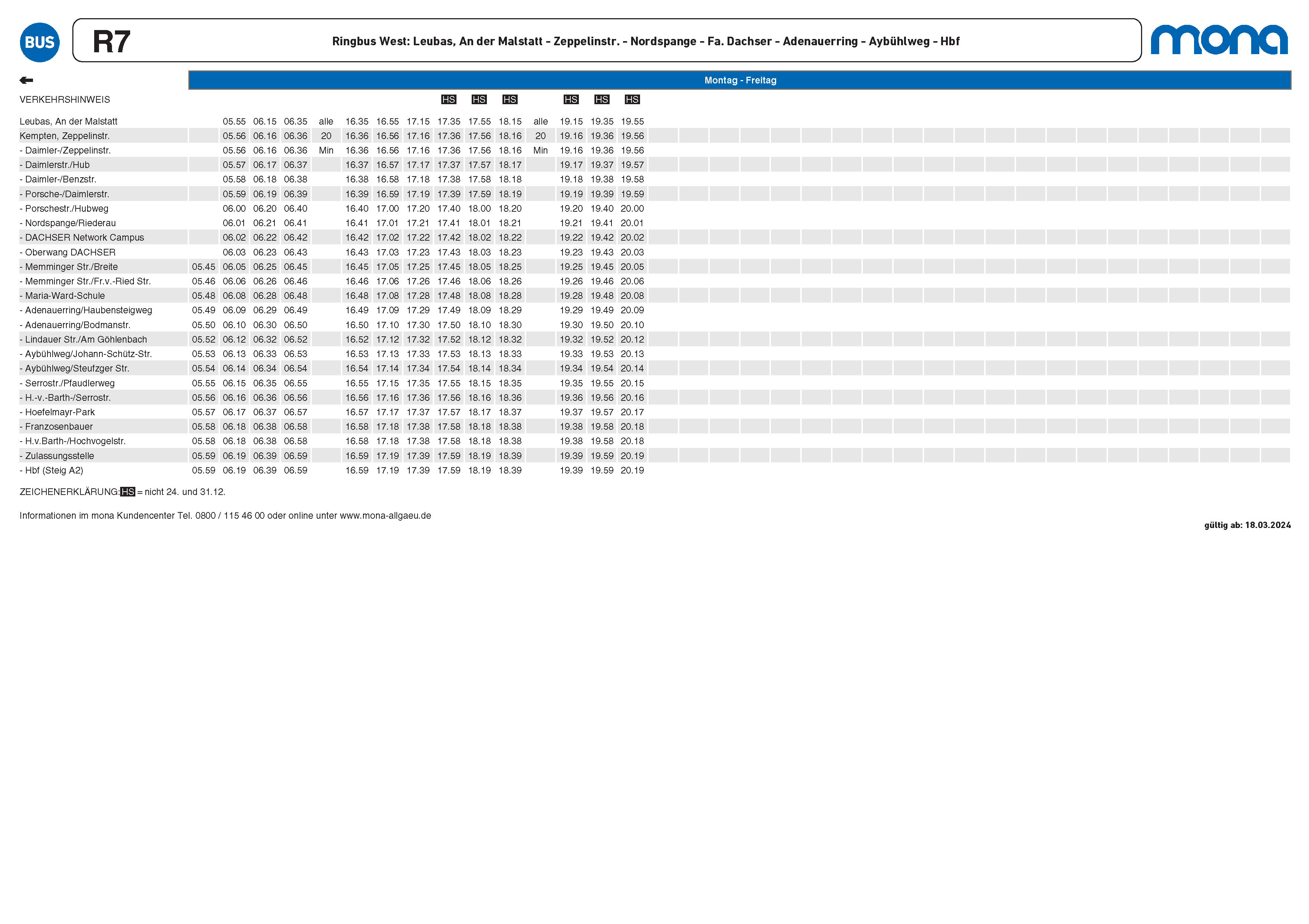
Task: Click the stop DACHSER Network Campus
Action: pyautogui.click(x=82, y=238)
